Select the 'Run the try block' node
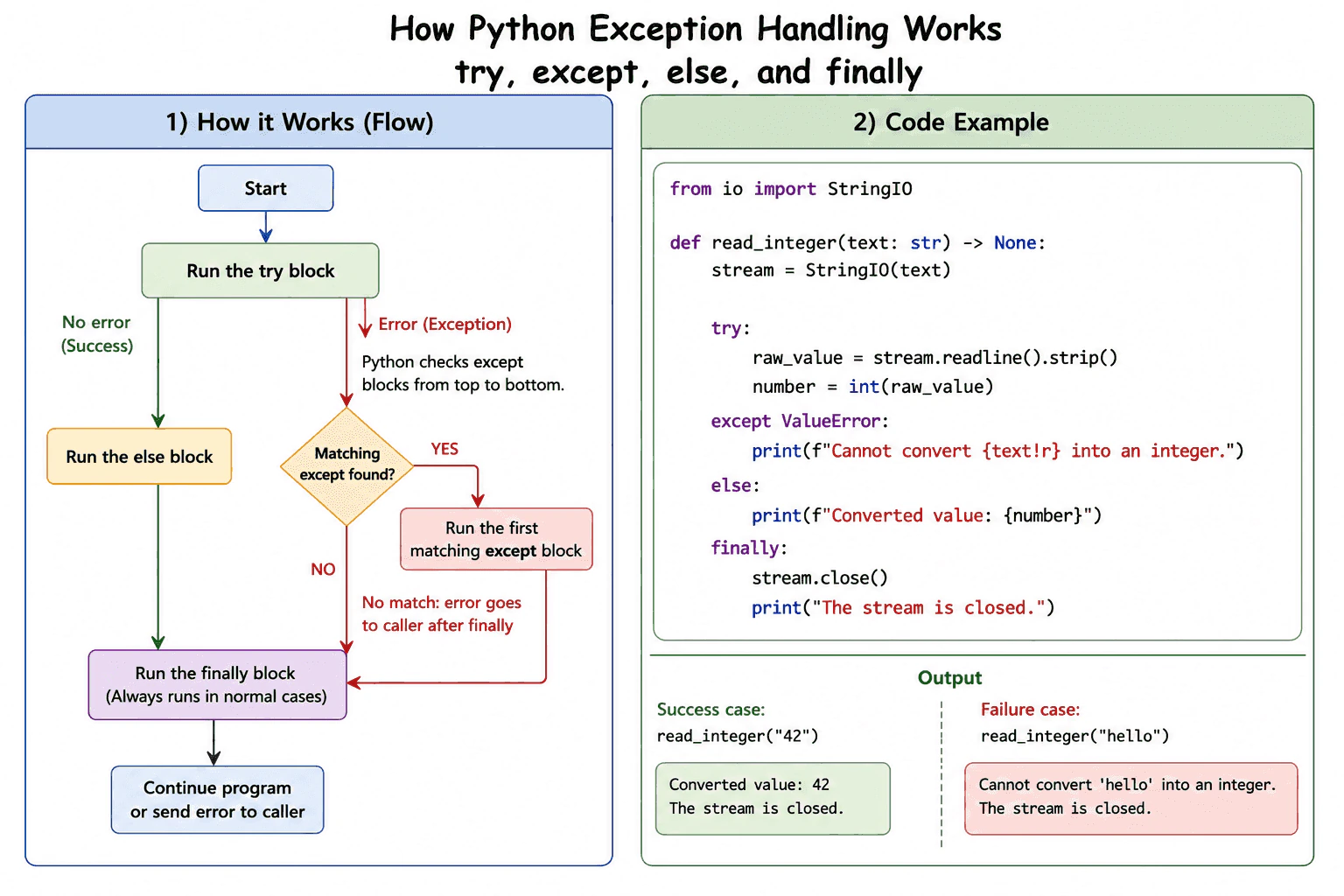1344x896 pixels. tap(260, 270)
